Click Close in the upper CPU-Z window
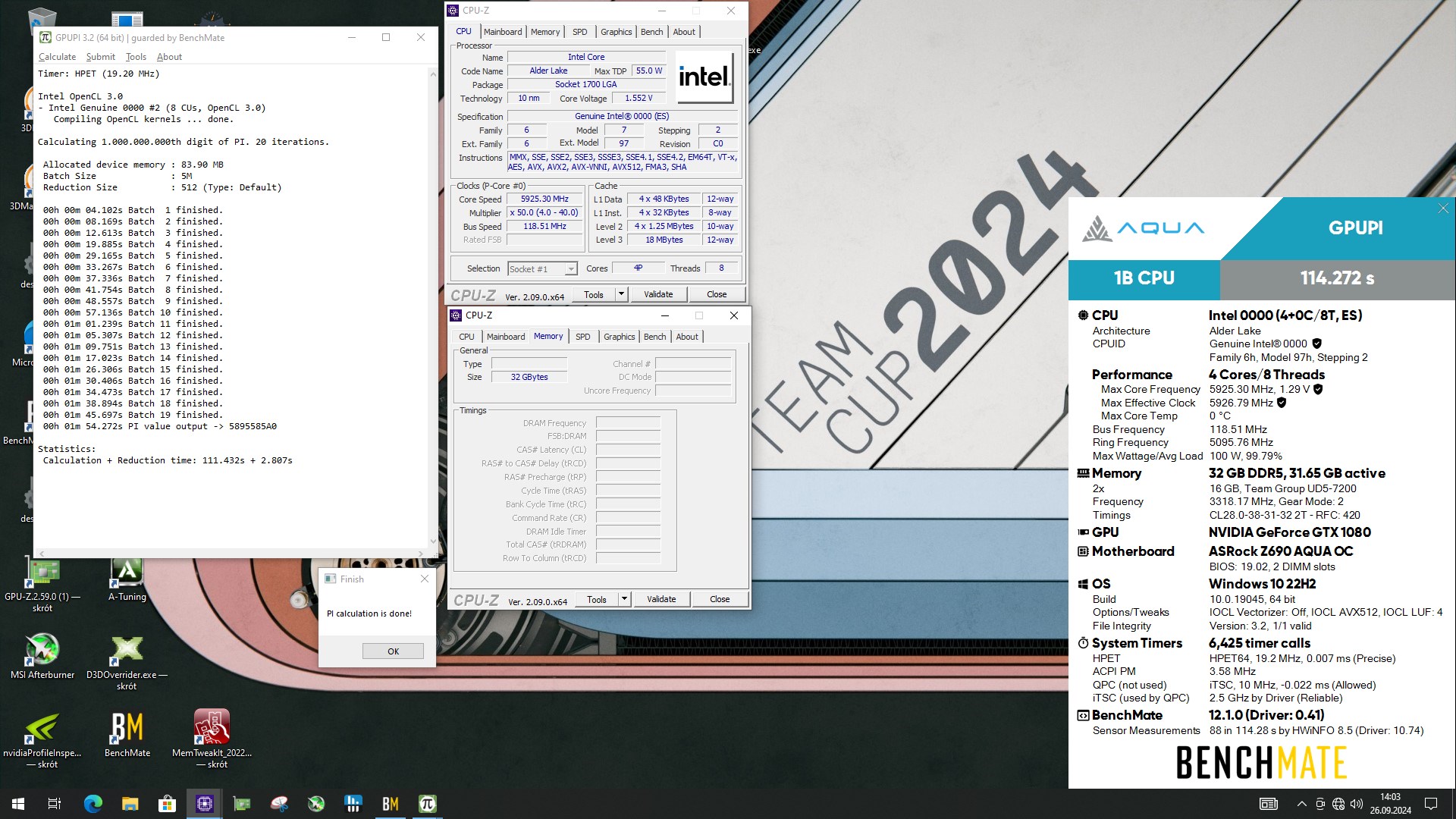Viewport: 1456px width, 819px height. 717,294
